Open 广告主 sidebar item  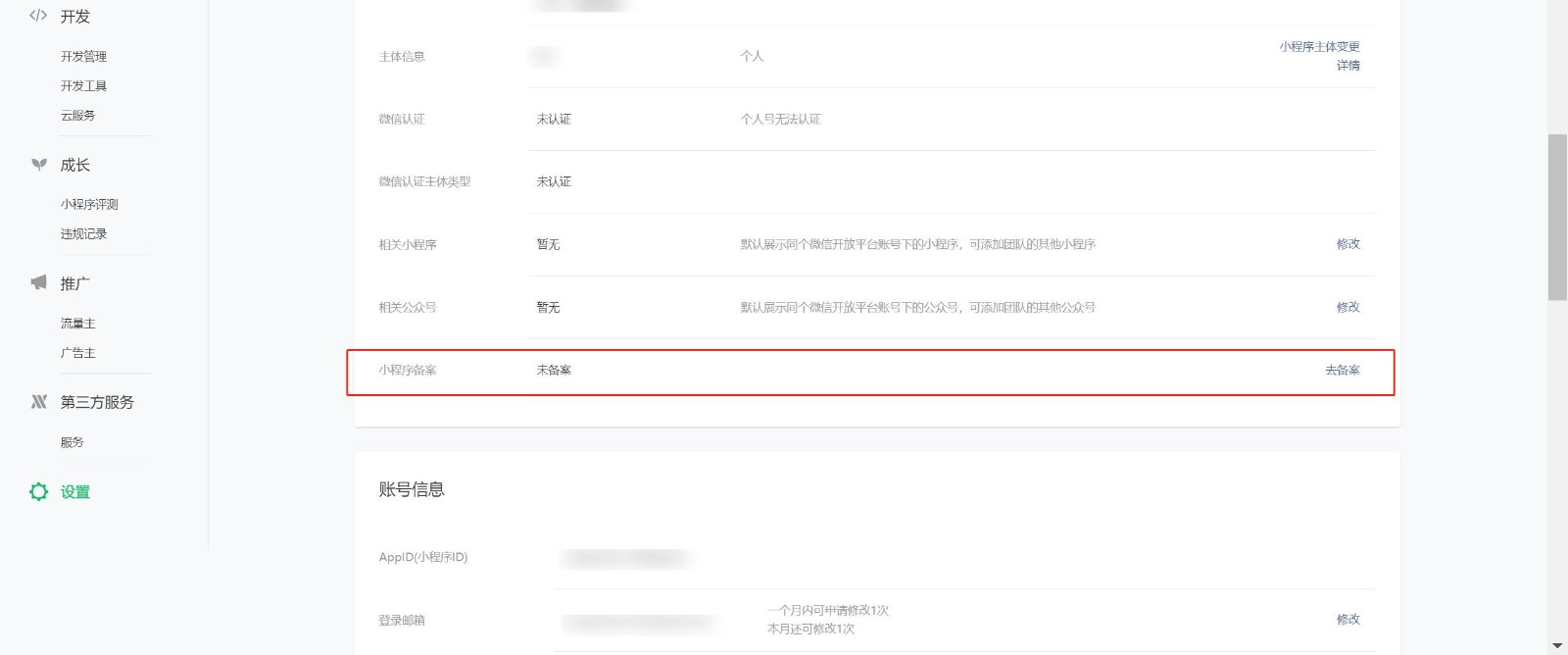tap(77, 353)
